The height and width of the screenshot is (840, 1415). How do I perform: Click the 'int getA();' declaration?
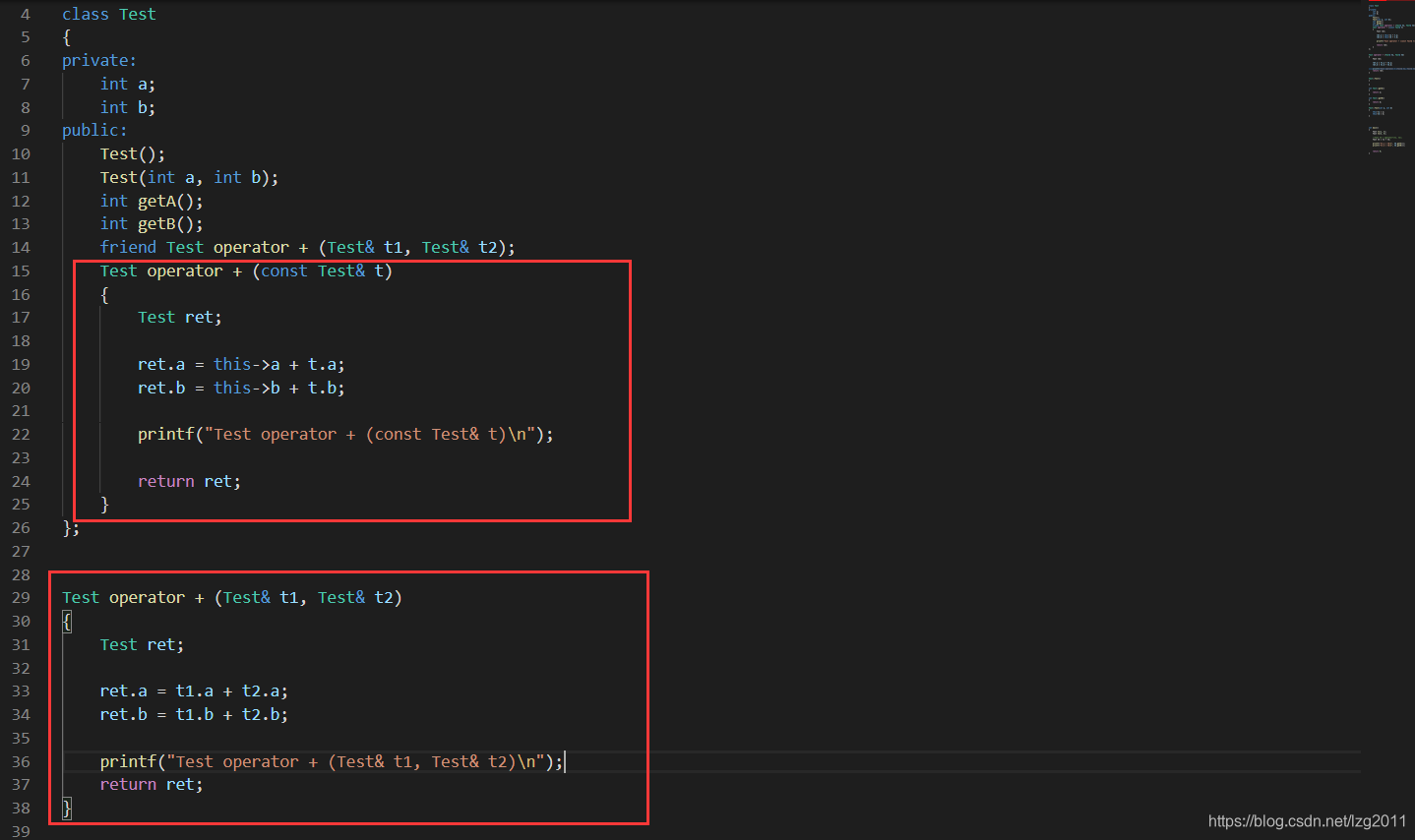[x=152, y=201]
